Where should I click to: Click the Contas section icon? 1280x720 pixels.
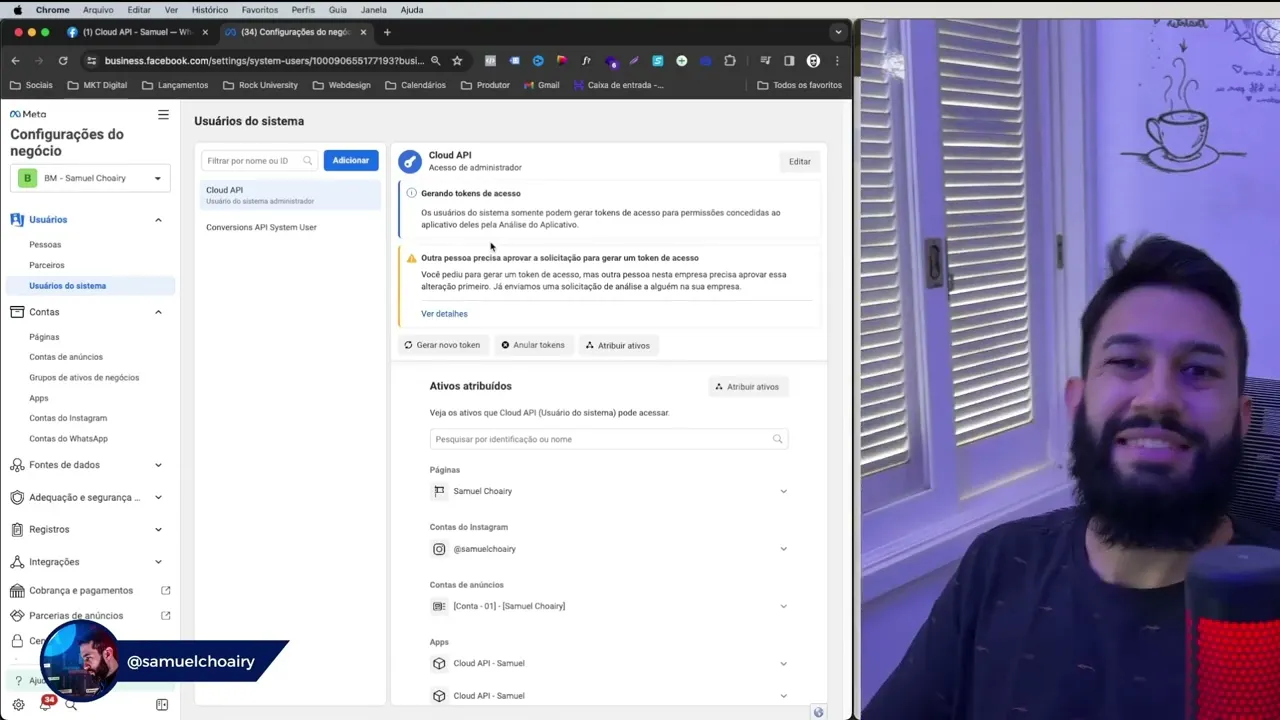[x=17, y=312]
